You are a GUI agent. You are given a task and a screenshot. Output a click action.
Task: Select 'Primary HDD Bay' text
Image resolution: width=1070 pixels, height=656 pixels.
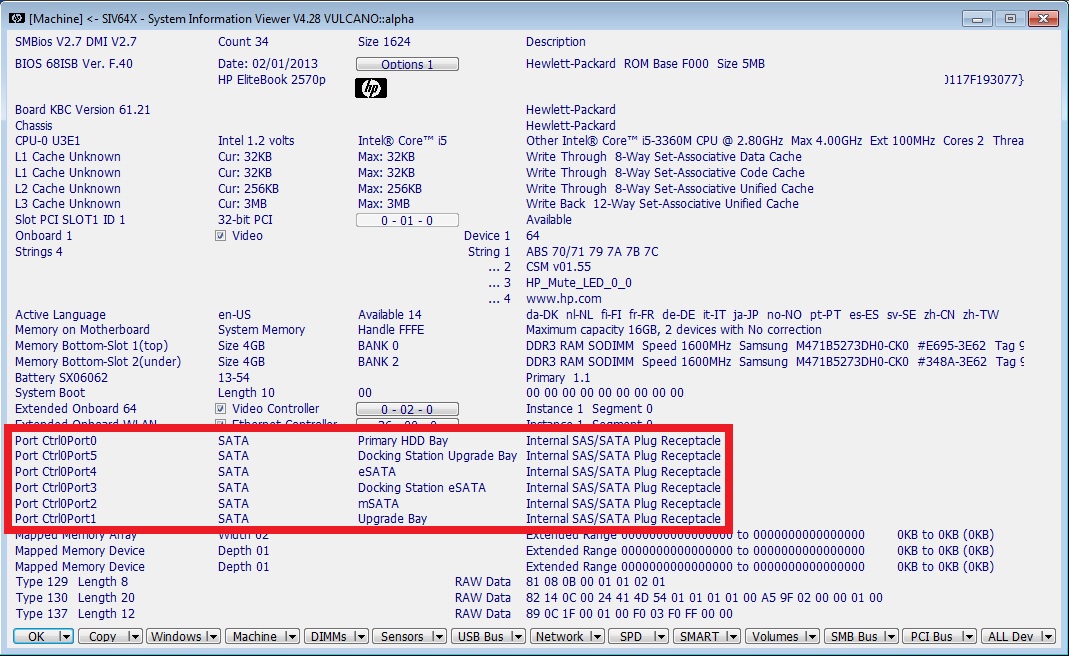[x=403, y=440]
